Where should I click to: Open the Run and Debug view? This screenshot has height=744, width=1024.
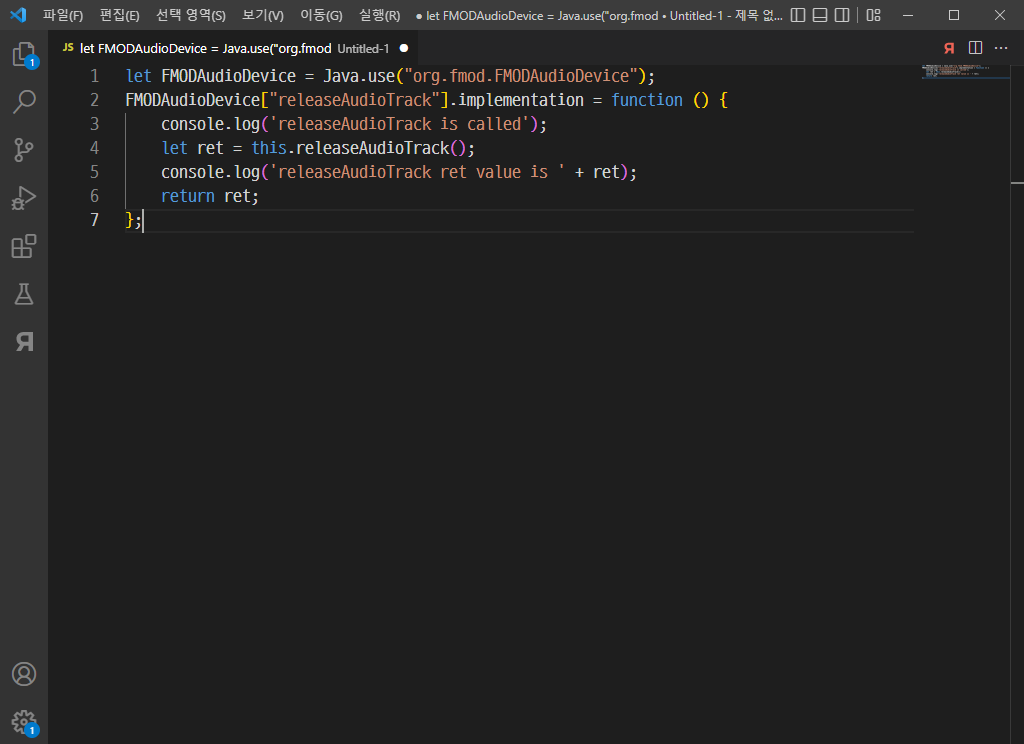pyautogui.click(x=23, y=198)
